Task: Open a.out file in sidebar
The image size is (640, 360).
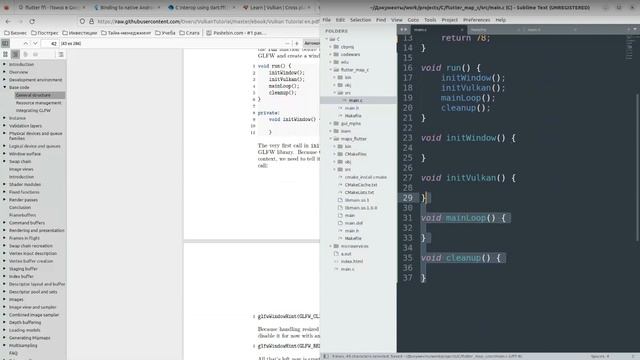Action: pos(346,254)
